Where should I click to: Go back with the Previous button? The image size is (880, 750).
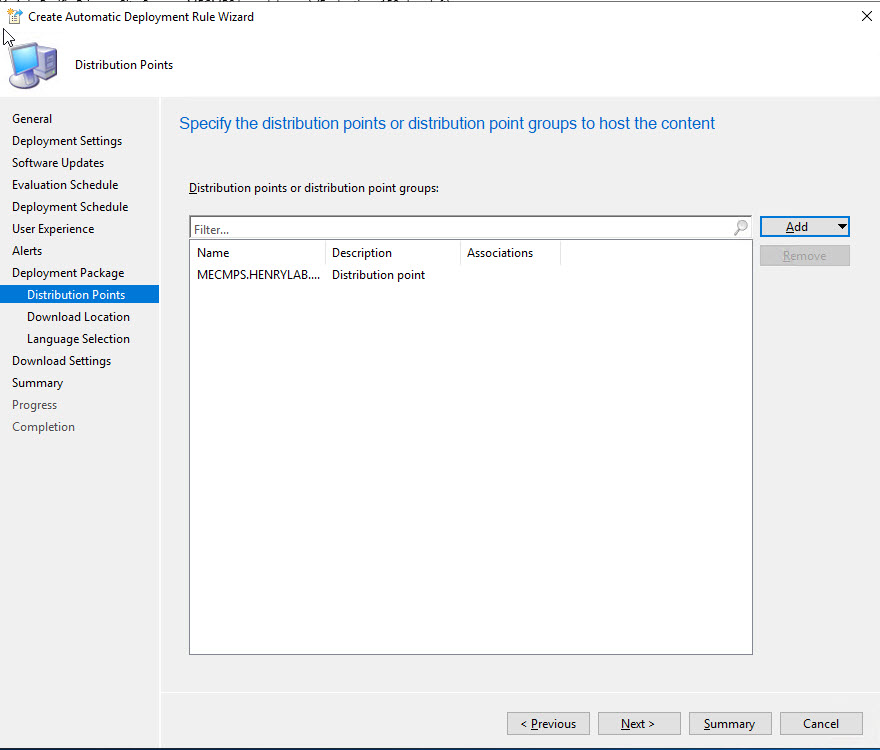click(548, 724)
